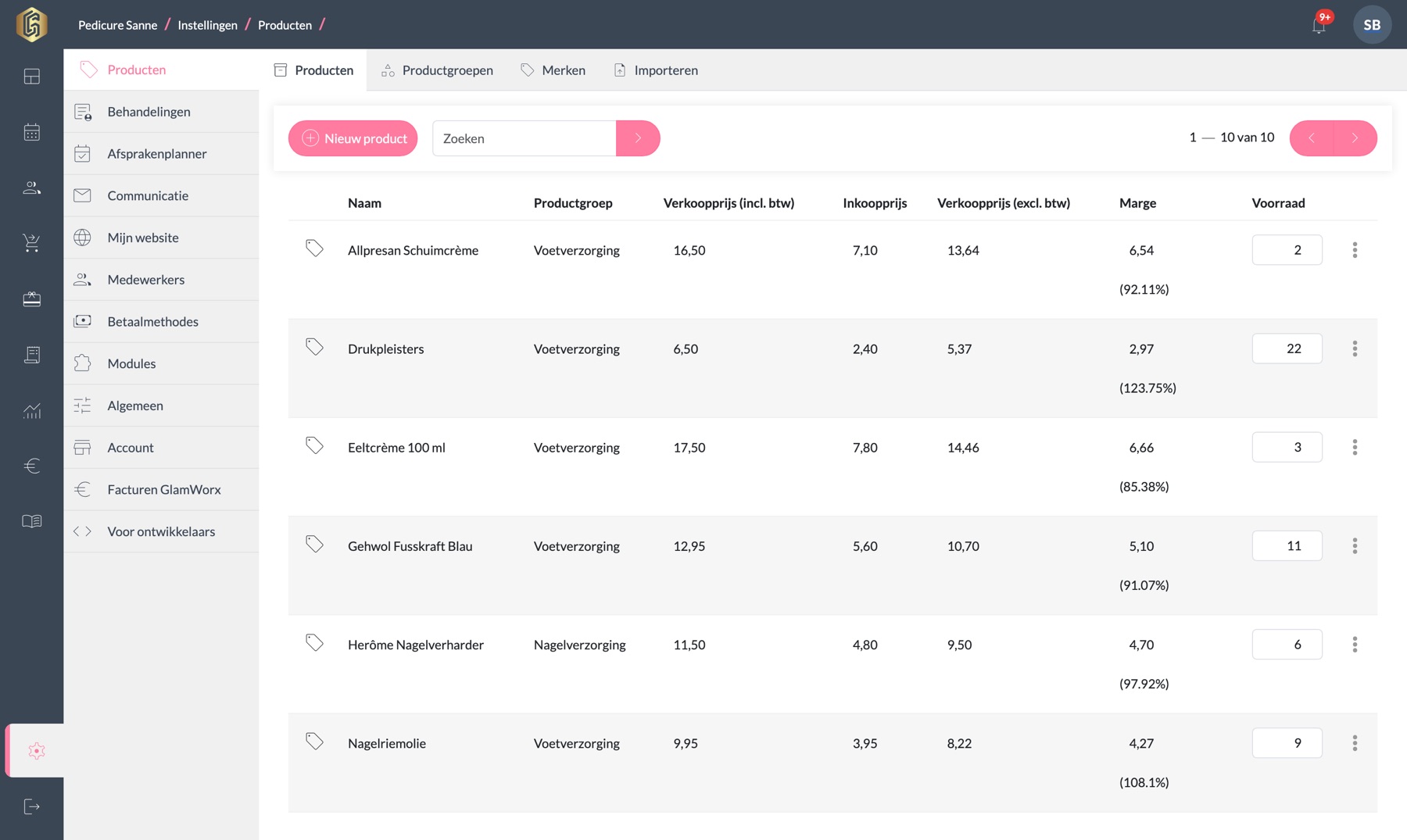1407x840 pixels.
Task: Open the euro finance icon in left rail
Action: 32,466
